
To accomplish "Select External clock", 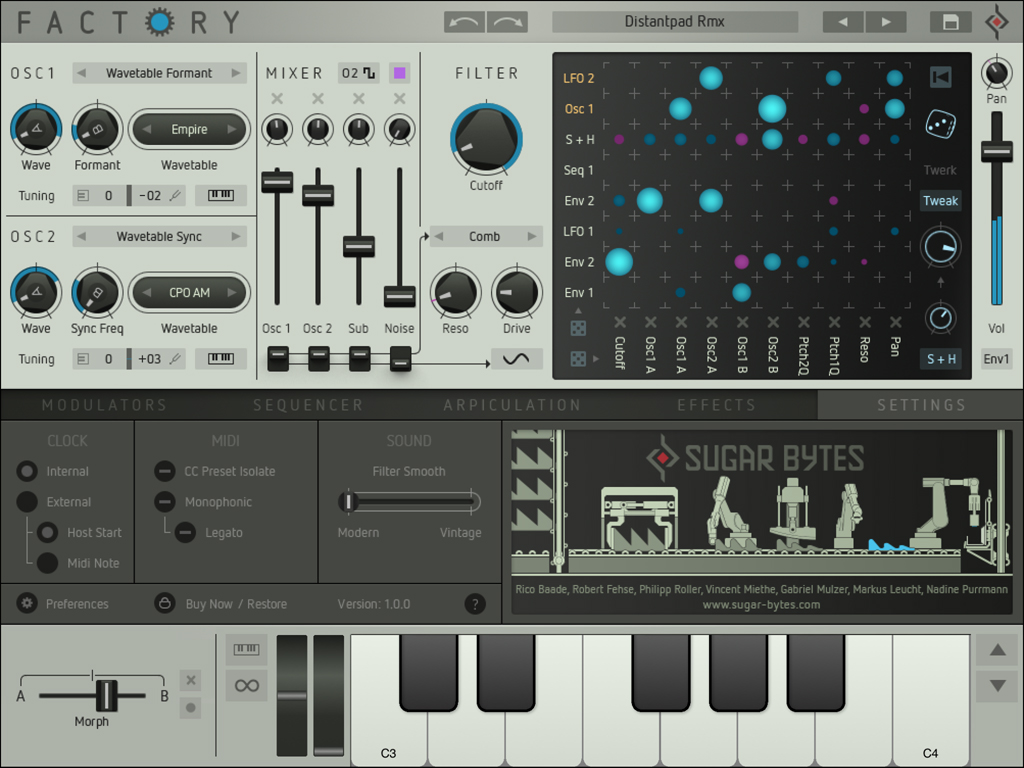I will coord(27,502).
